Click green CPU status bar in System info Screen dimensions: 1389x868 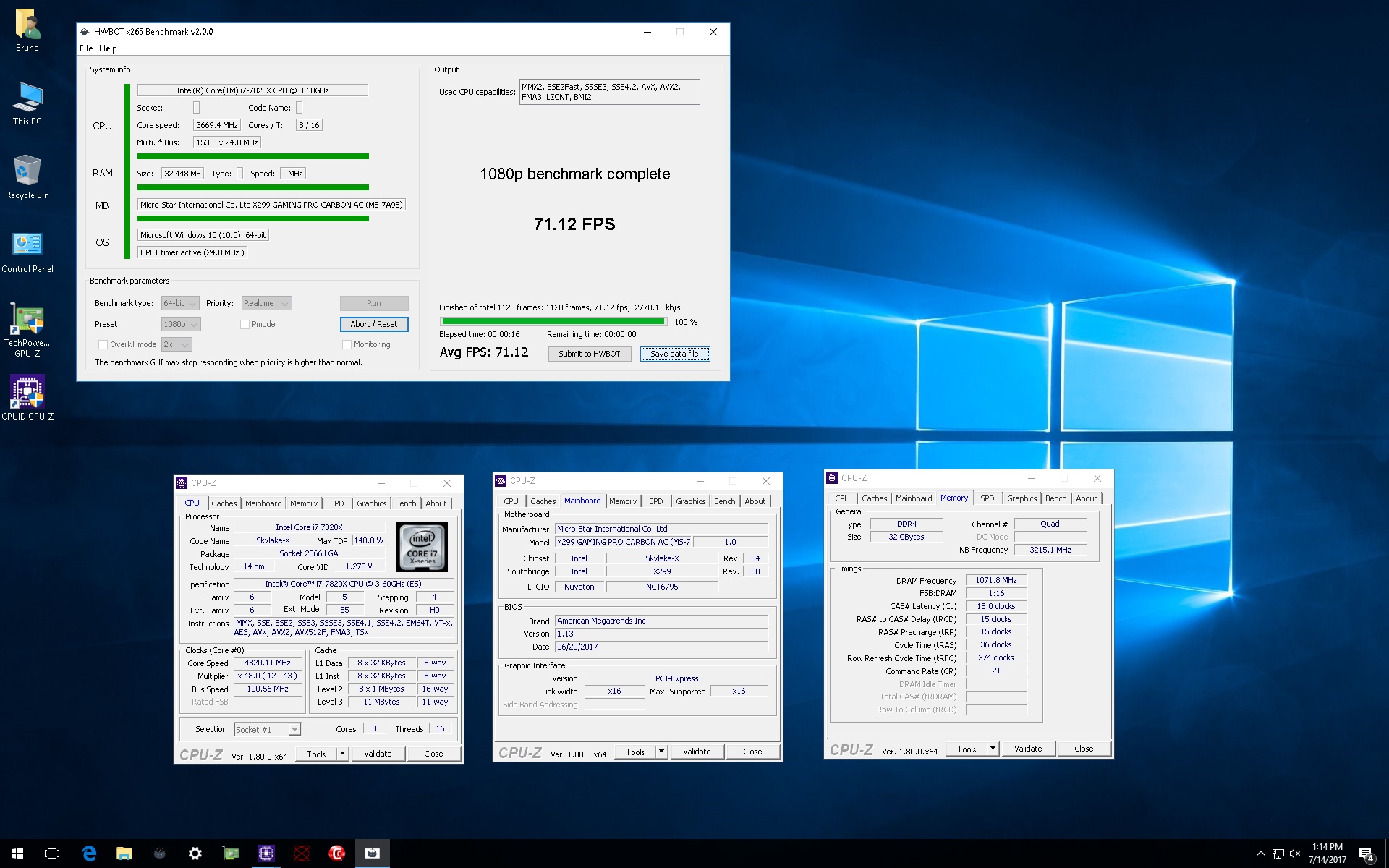(127, 171)
